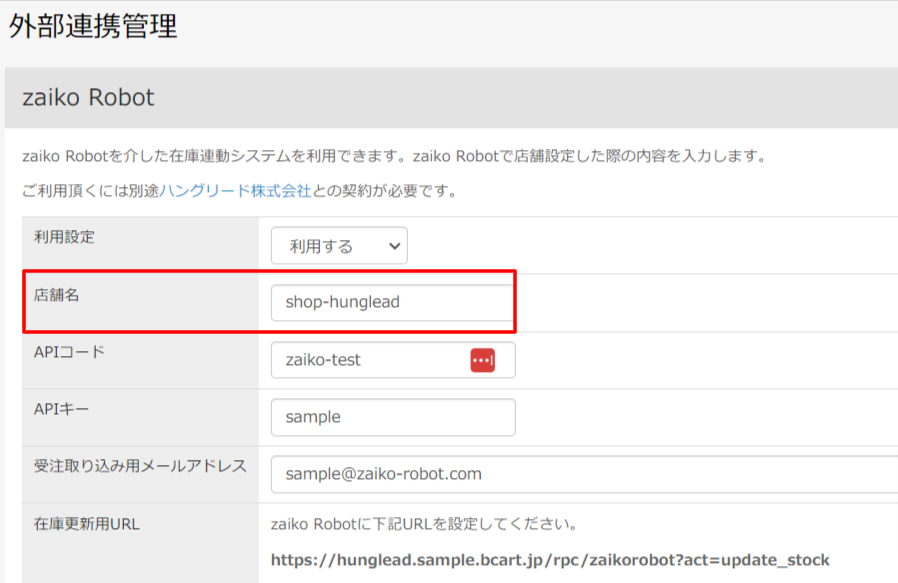Click the APIコード row label
Viewport: 898px width, 583px height.
(x=69, y=352)
